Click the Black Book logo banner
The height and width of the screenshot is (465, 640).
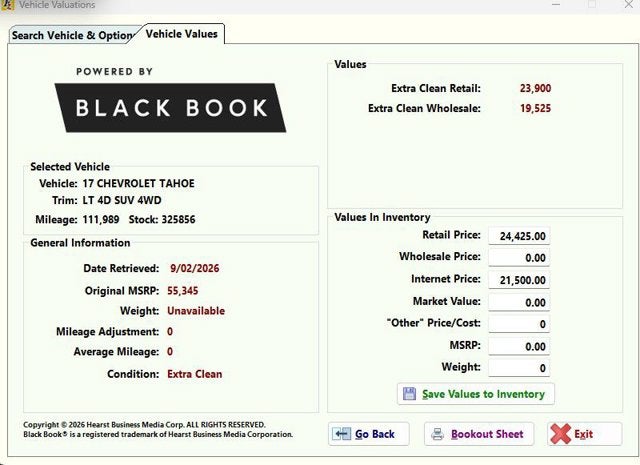170,108
